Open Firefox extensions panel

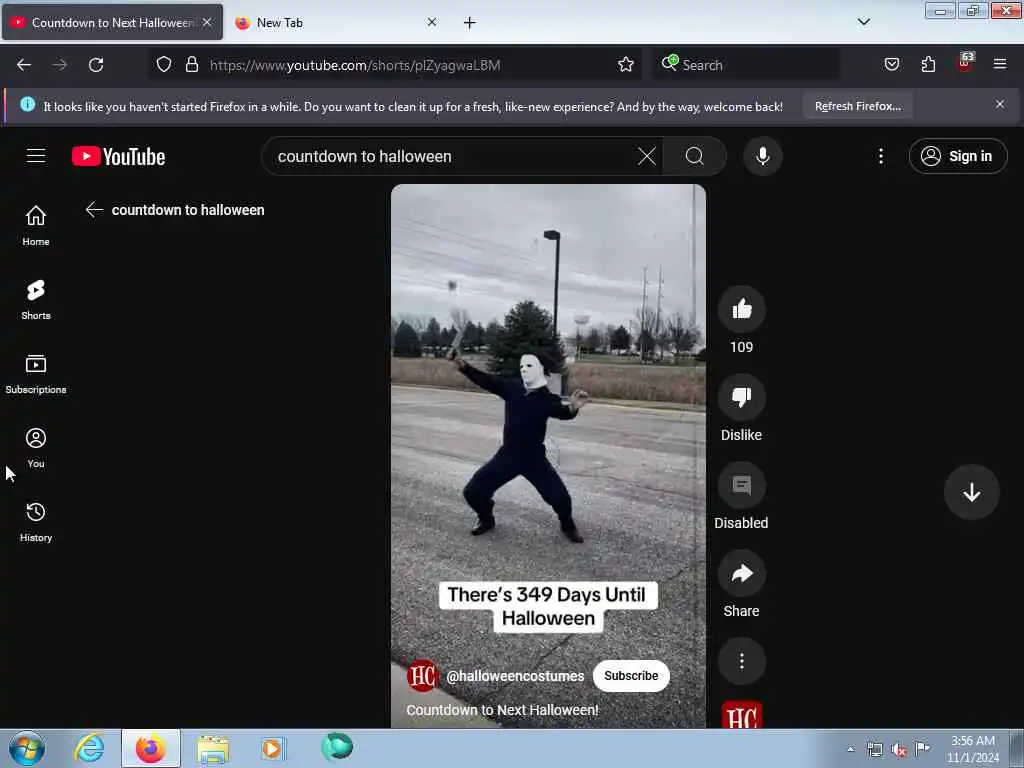click(x=928, y=65)
